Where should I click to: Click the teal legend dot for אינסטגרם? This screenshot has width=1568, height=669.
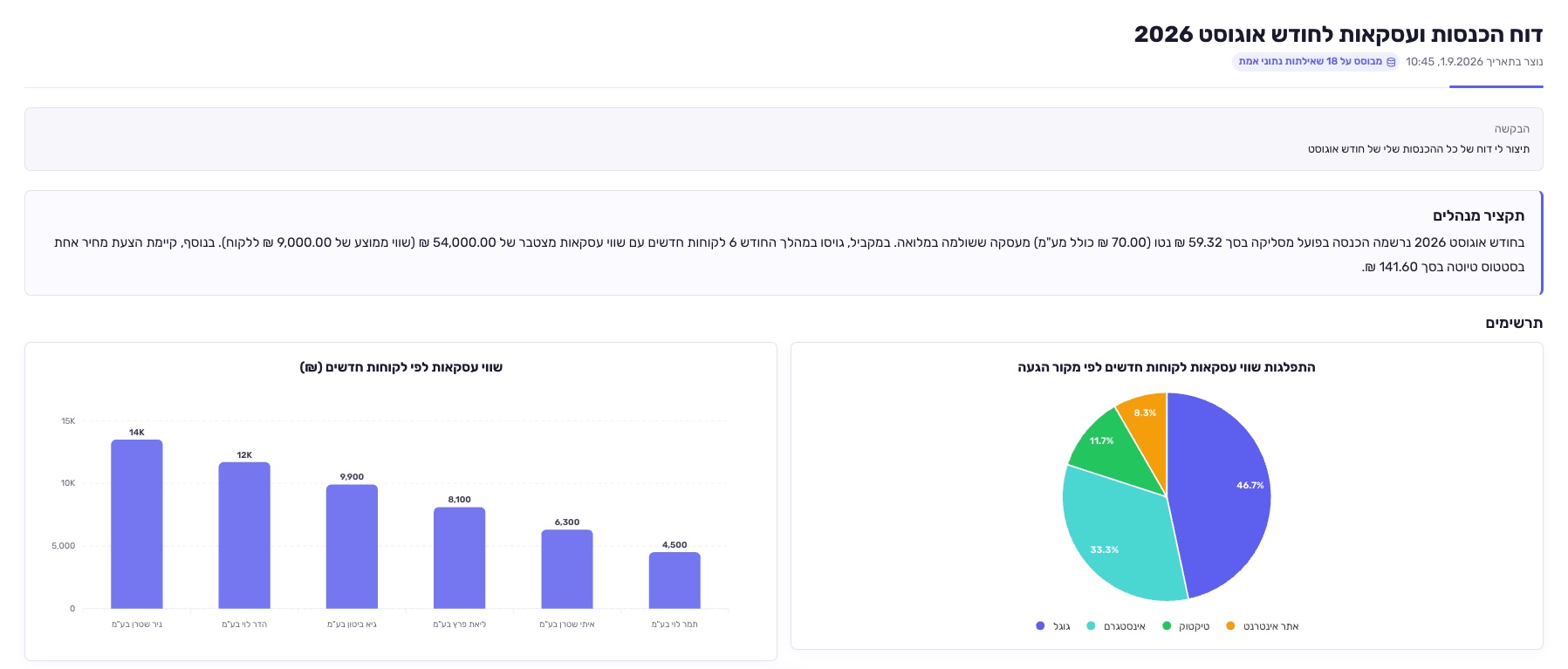(x=1091, y=626)
